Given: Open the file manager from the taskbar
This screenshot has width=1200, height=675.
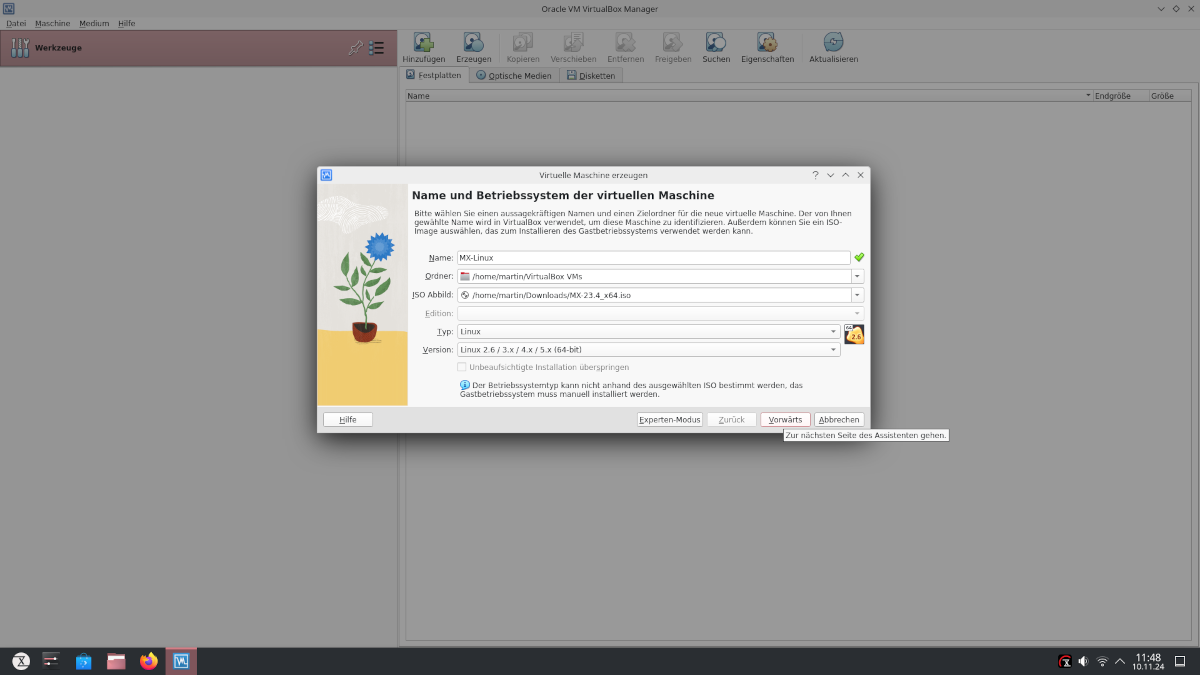Looking at the screenshot, I should tap(116, 661).
